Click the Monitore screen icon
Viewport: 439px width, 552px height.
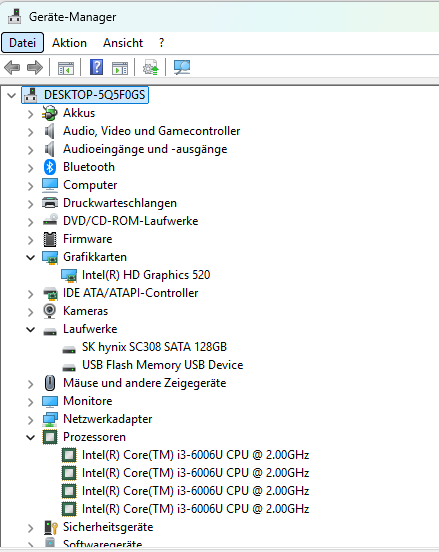[50, 401]
